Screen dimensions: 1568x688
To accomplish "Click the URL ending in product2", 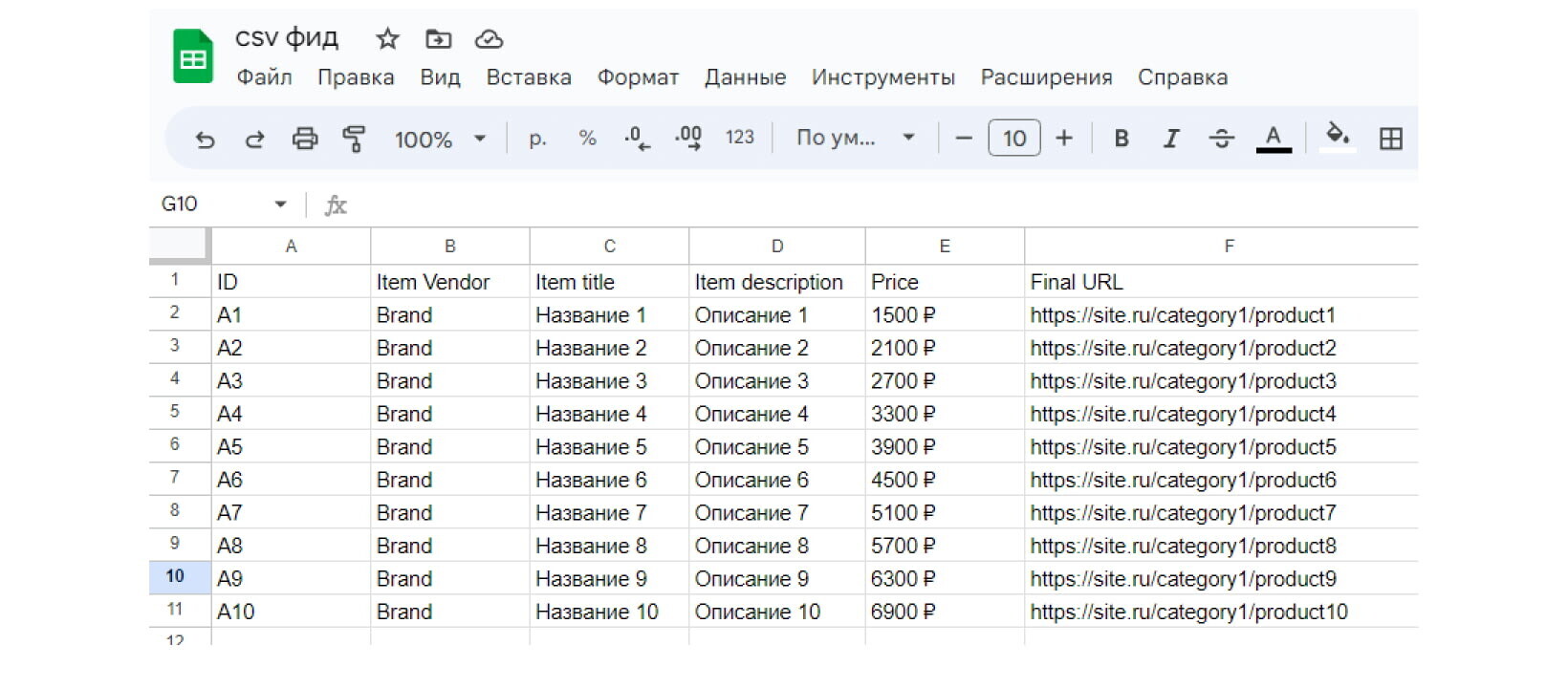I will click(x=1221, y=348).
